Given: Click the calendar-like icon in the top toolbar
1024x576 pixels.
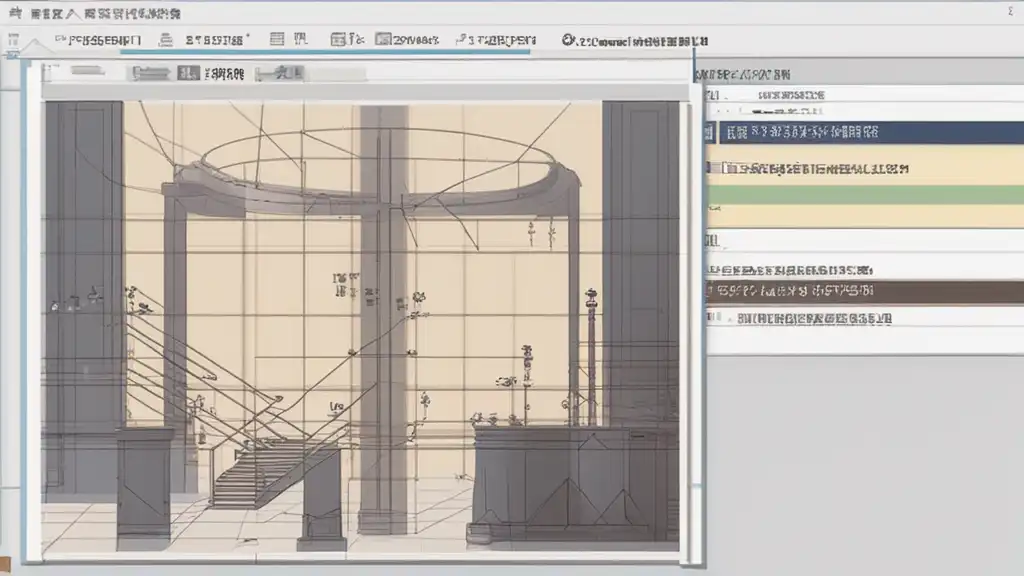Looking at the screenshot, I should 339,40.
